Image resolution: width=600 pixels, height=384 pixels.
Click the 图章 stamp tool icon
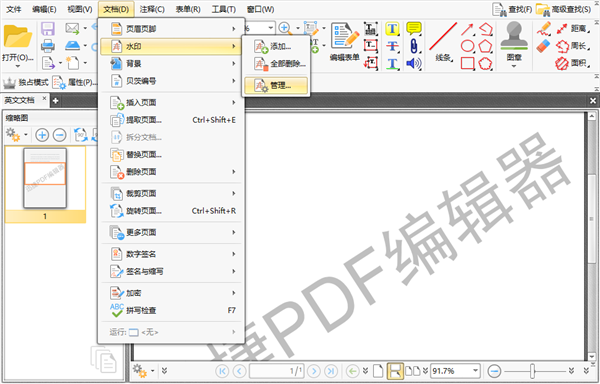[x=514, y=41]
